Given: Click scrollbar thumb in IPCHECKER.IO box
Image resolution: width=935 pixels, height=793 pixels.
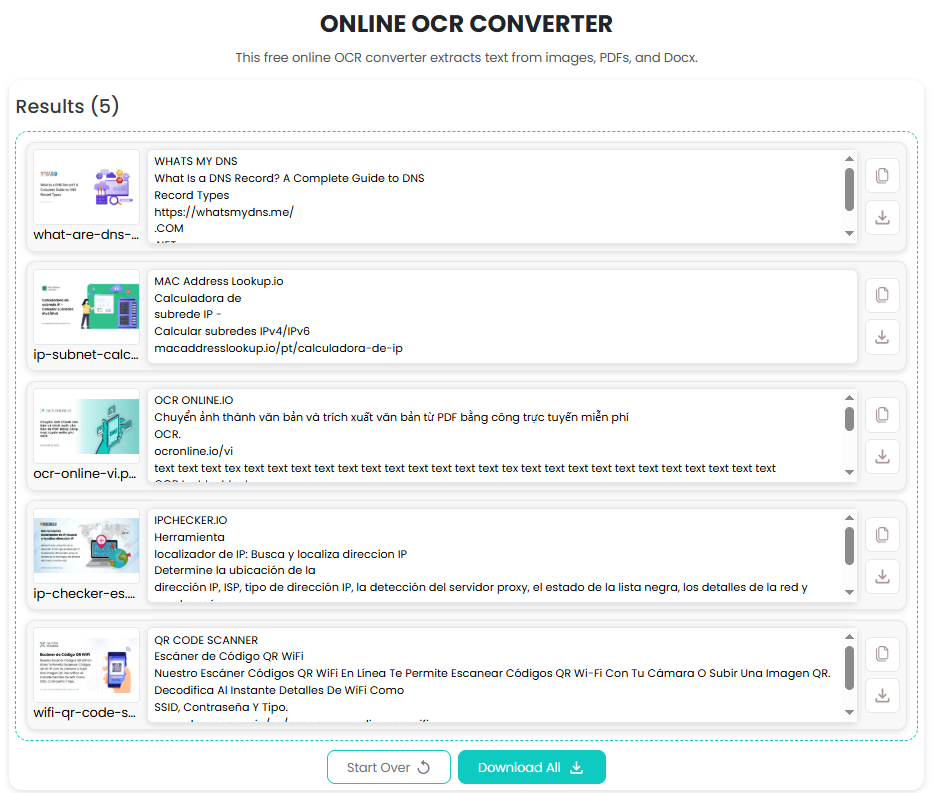Looking at the screenshot, I should (x=849, y=546).
